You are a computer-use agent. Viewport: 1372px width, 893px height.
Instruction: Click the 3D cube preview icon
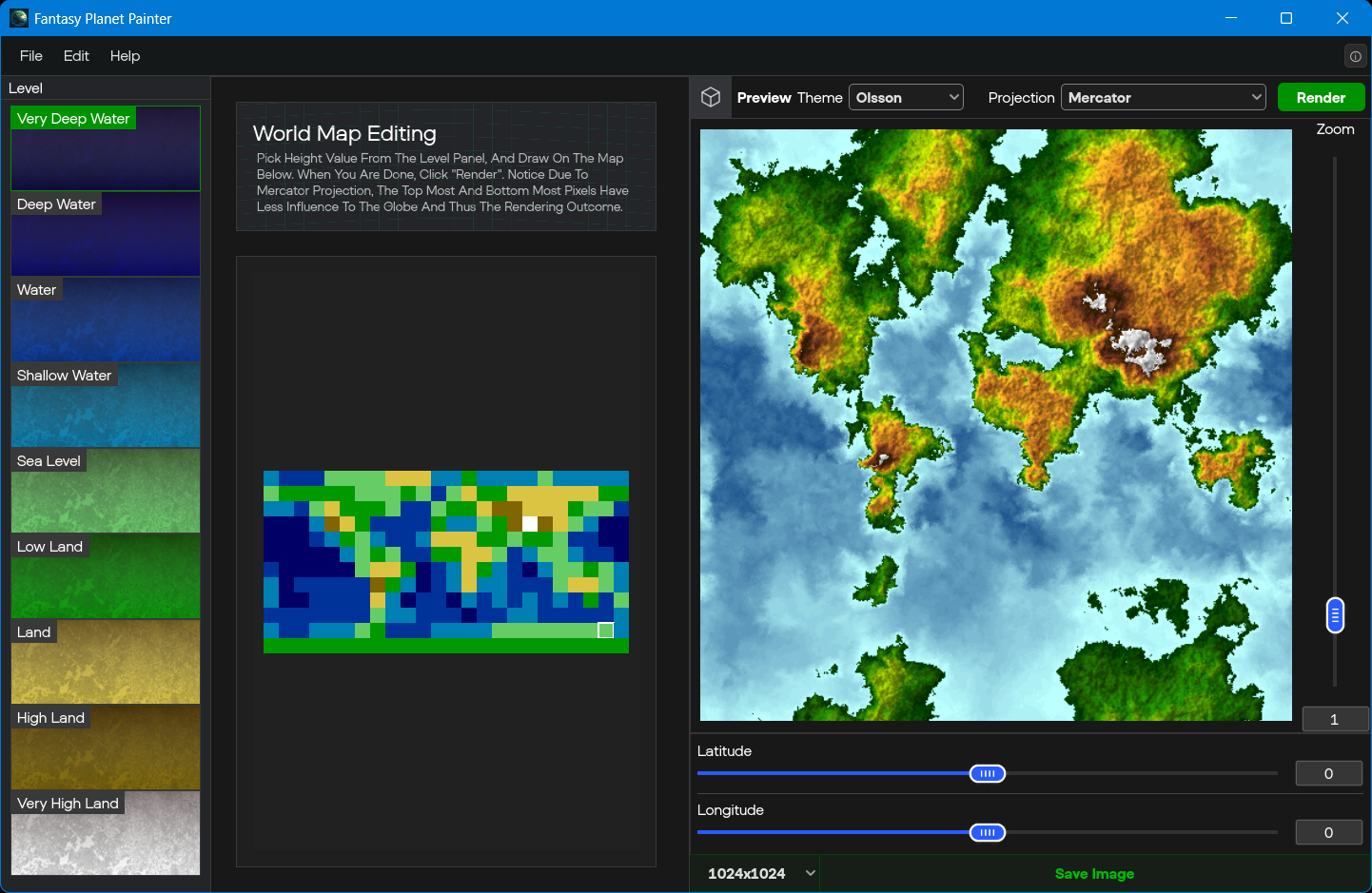(x=711, y=97)
